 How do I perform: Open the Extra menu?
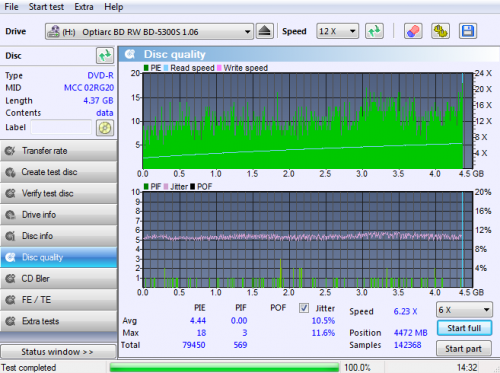click(x=84, y=7)
